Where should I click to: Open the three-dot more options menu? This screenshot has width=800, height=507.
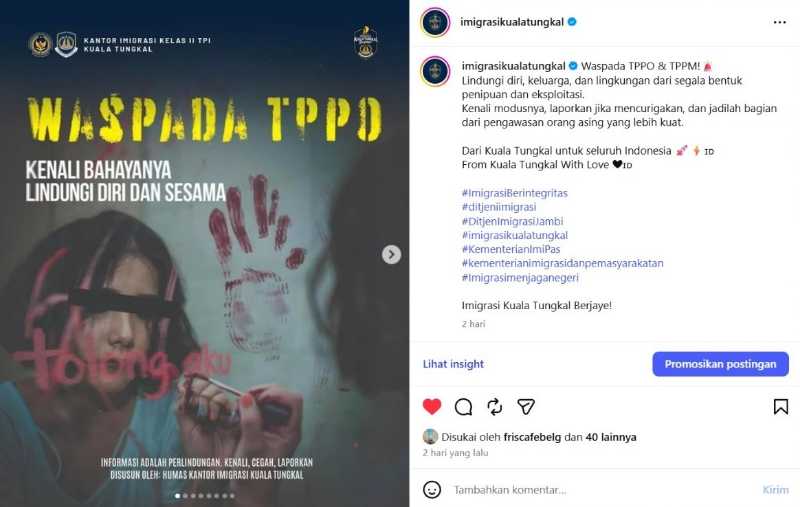(x=780, y=22)
